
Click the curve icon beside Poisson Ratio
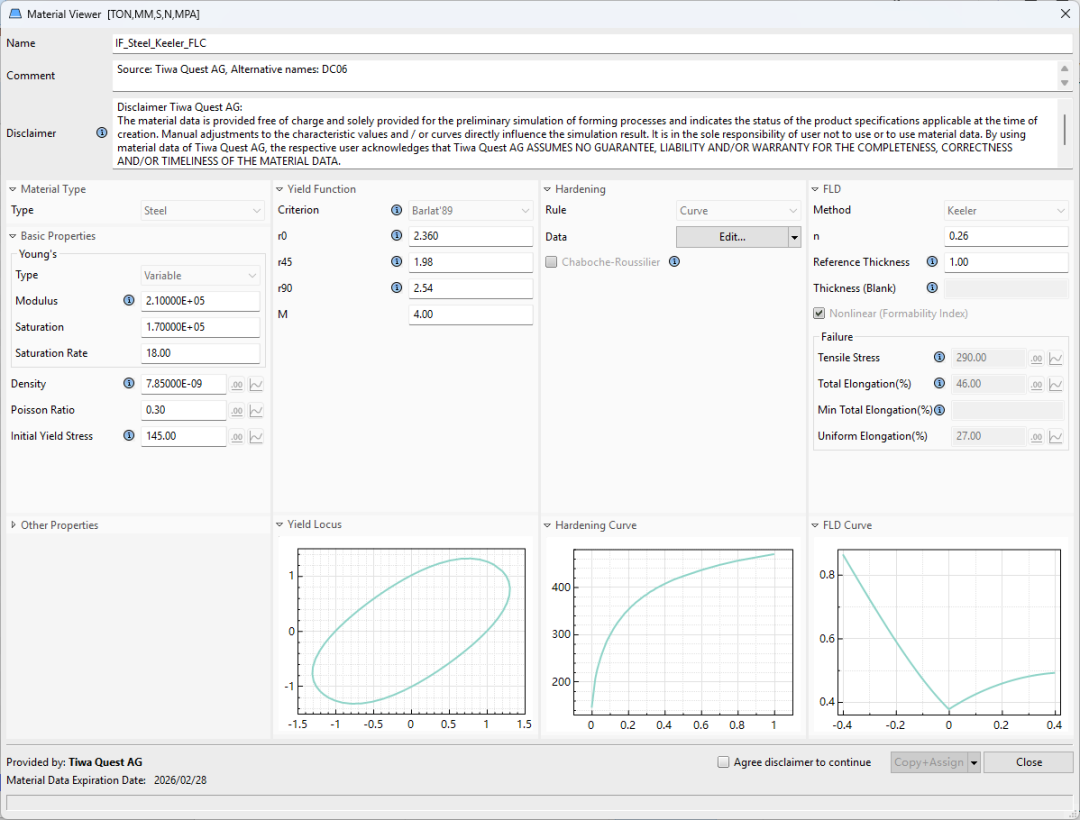(256, 410)
